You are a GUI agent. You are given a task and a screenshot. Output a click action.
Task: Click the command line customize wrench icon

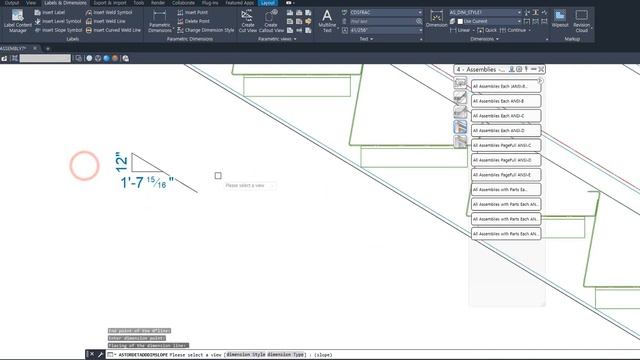pyautogui.click(x=100, y=354)
